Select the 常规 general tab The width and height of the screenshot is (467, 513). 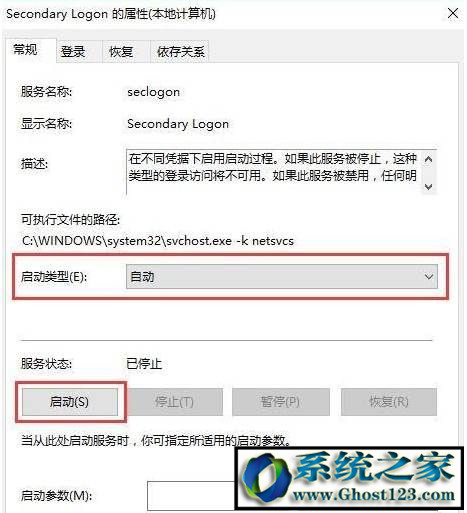(x=25, y=50)
